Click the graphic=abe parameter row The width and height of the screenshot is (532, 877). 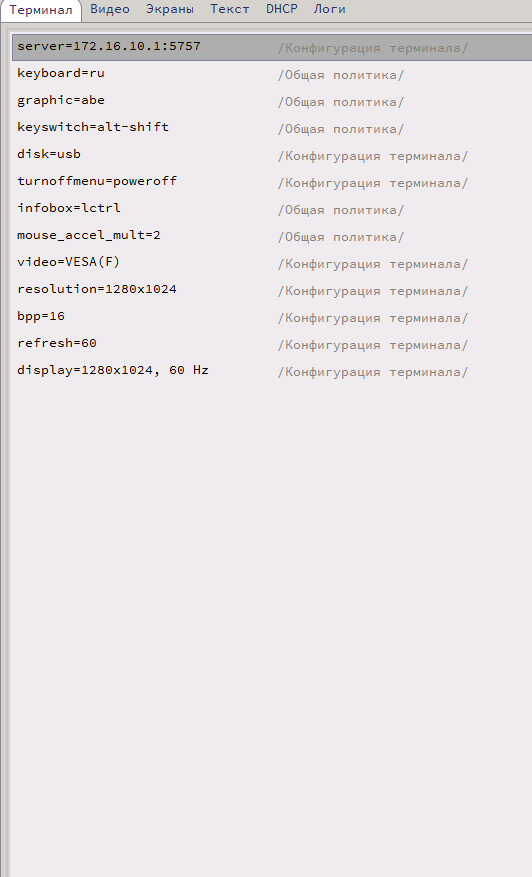tap(272, 101)
